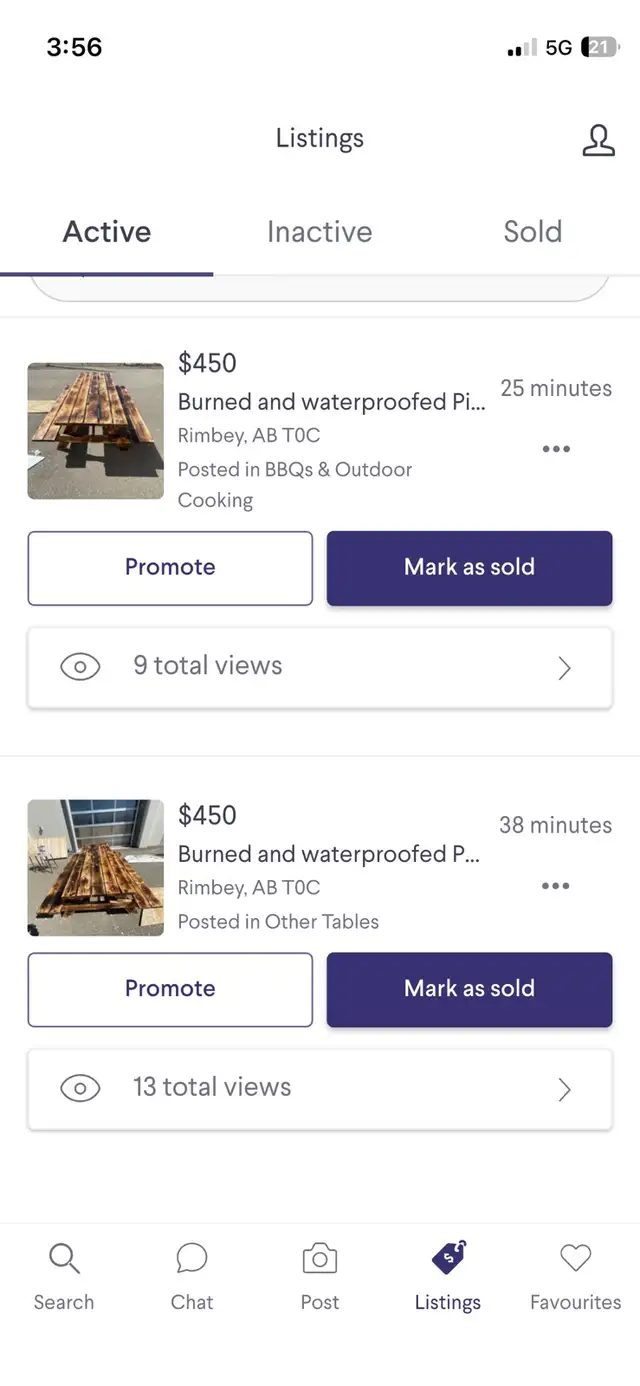
Task: Open the three-dot menu on the second listing
Action: tap(556, 886)
